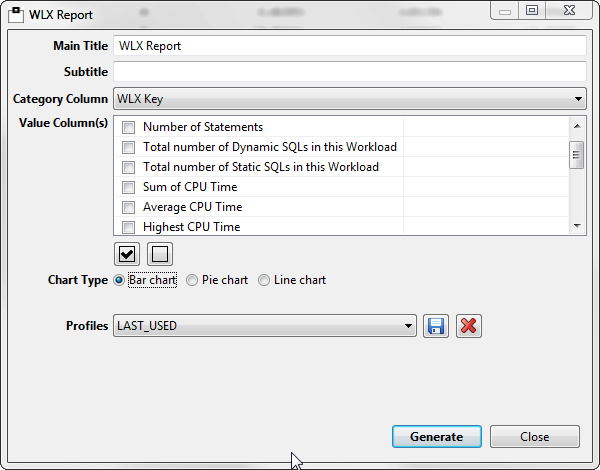Select the Bar chart radio button
Screen dimensions: 600x470
point(120,280)
